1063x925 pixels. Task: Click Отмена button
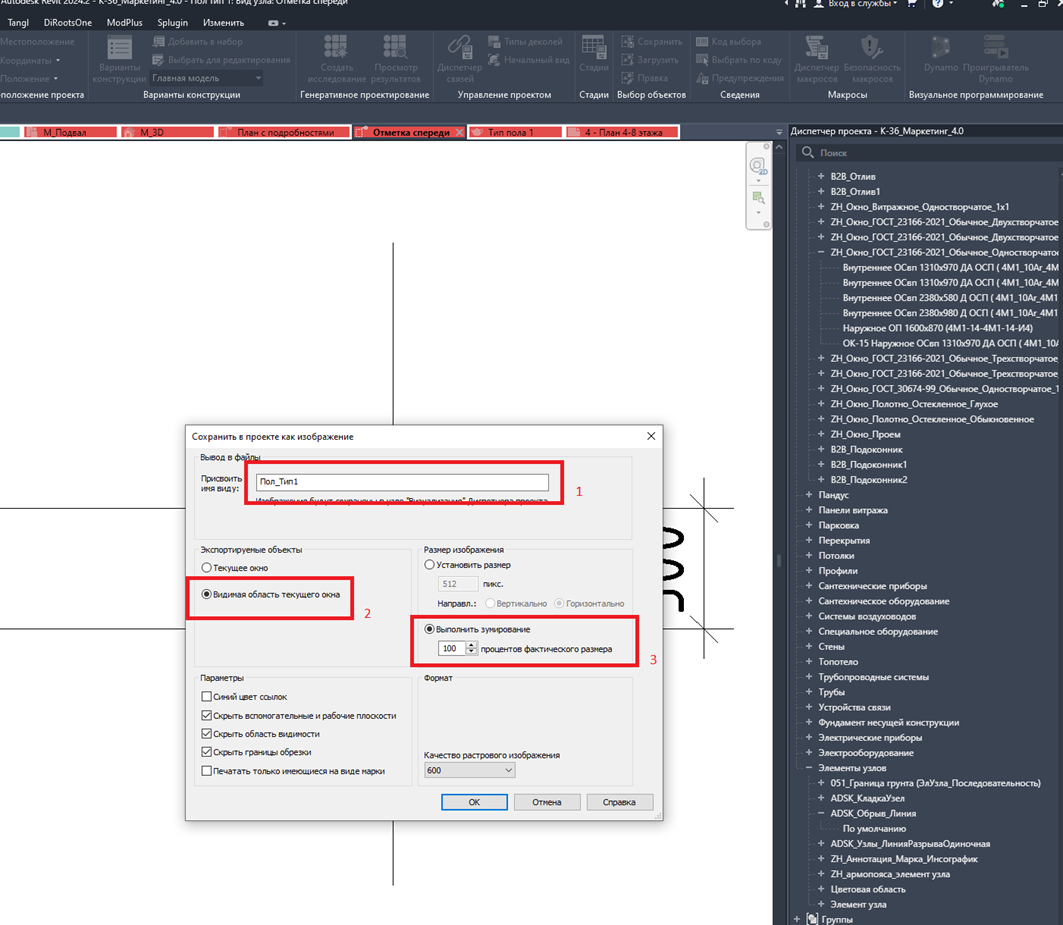[x=547, y=802]
